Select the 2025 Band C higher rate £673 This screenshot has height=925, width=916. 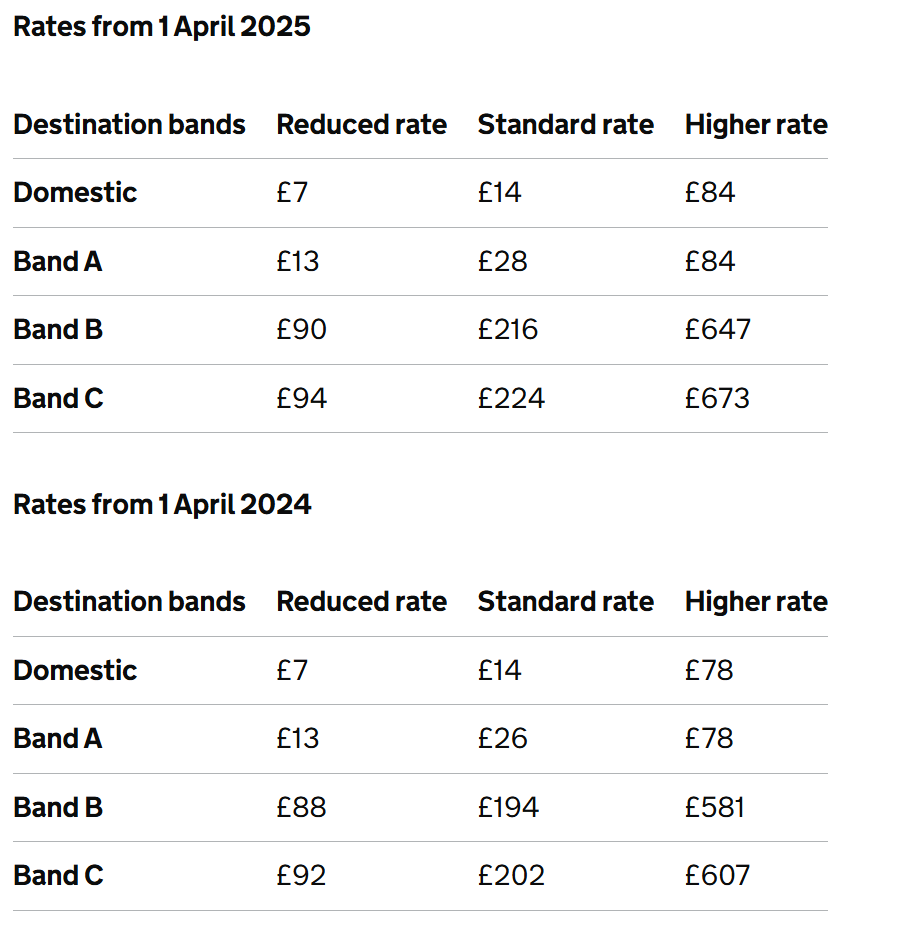717,399
